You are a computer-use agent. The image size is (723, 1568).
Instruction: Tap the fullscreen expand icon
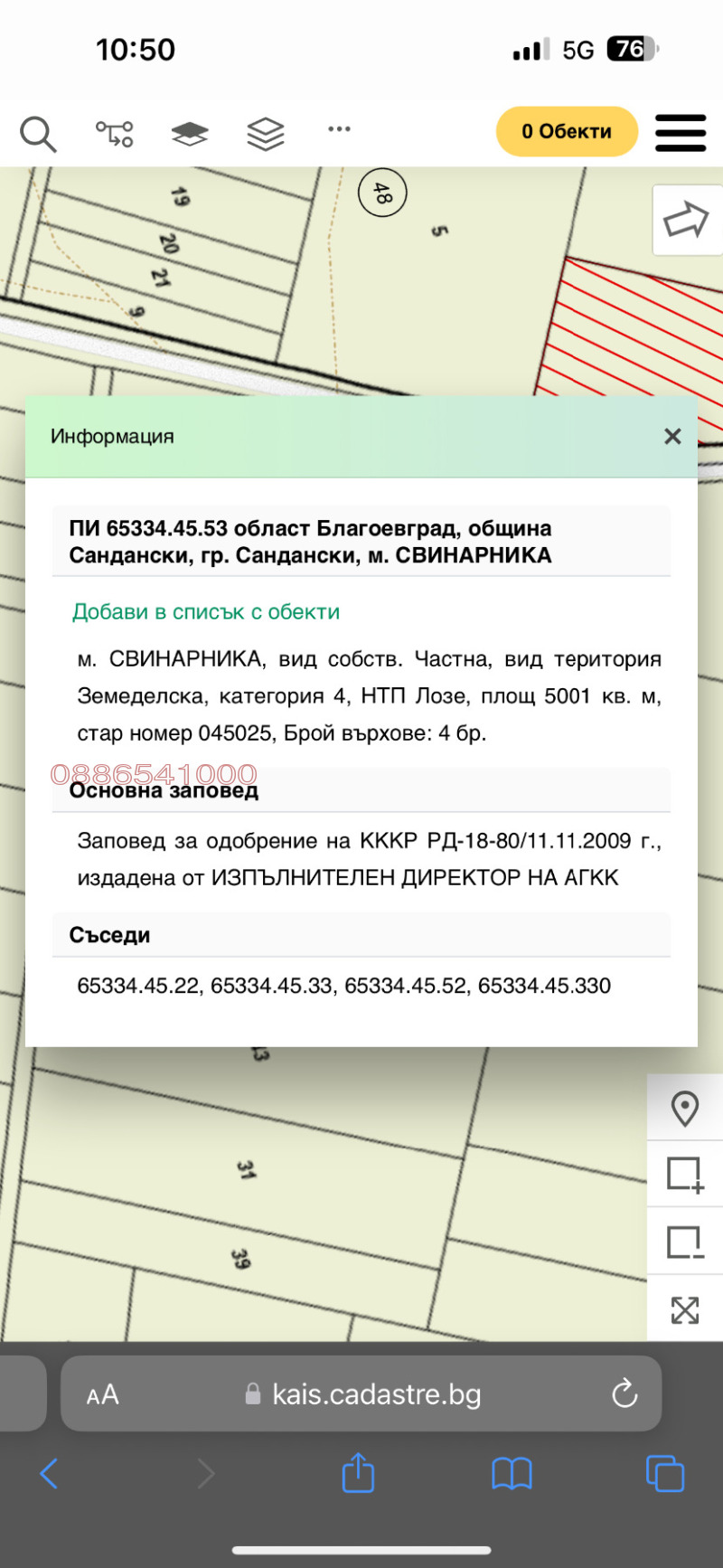685,1309
